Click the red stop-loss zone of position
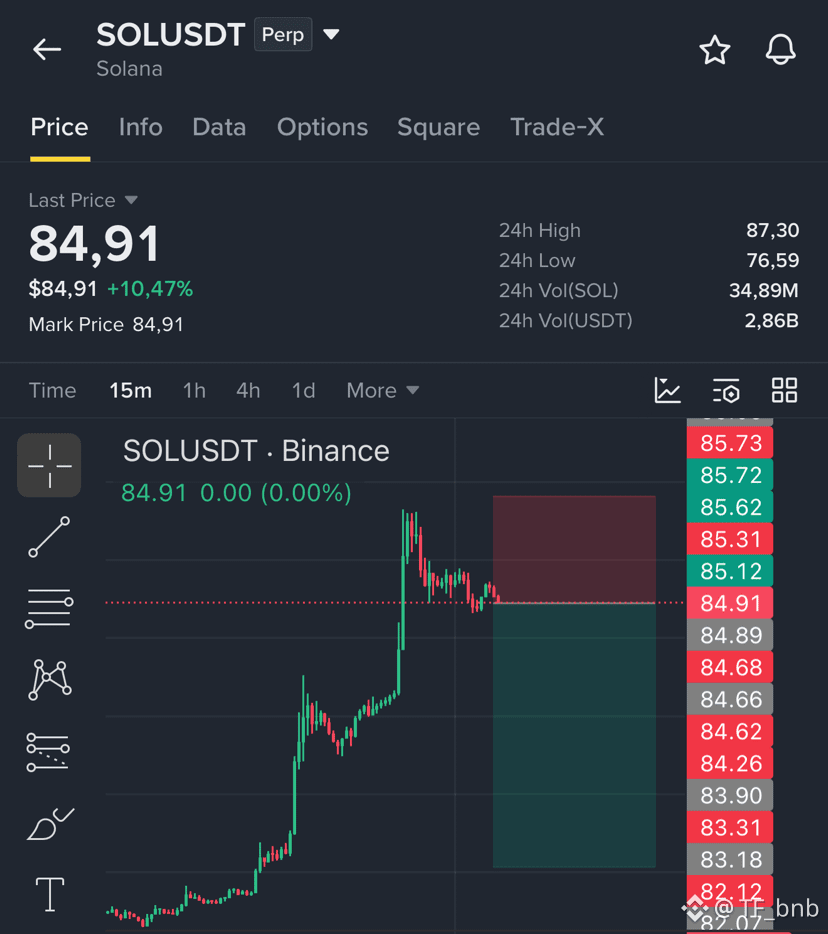Image resolution: width=828 pixels, height=934 pixels. tap(574, 549)
